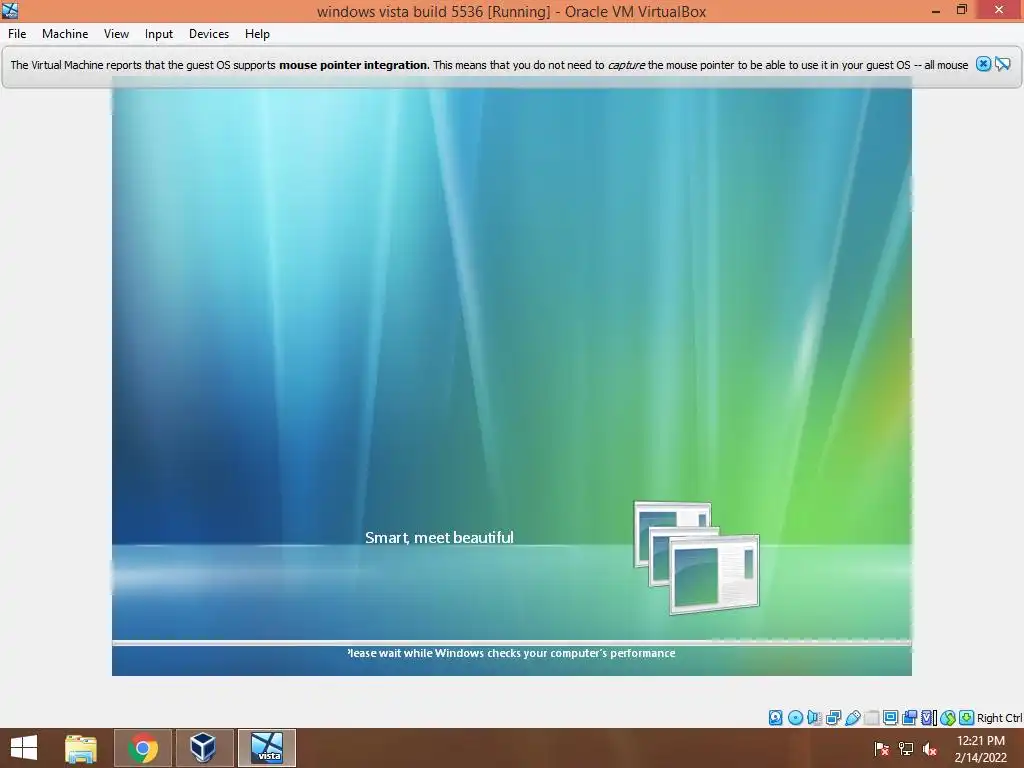Open File Explorer from the taskbar

click(x=81, y=748)
